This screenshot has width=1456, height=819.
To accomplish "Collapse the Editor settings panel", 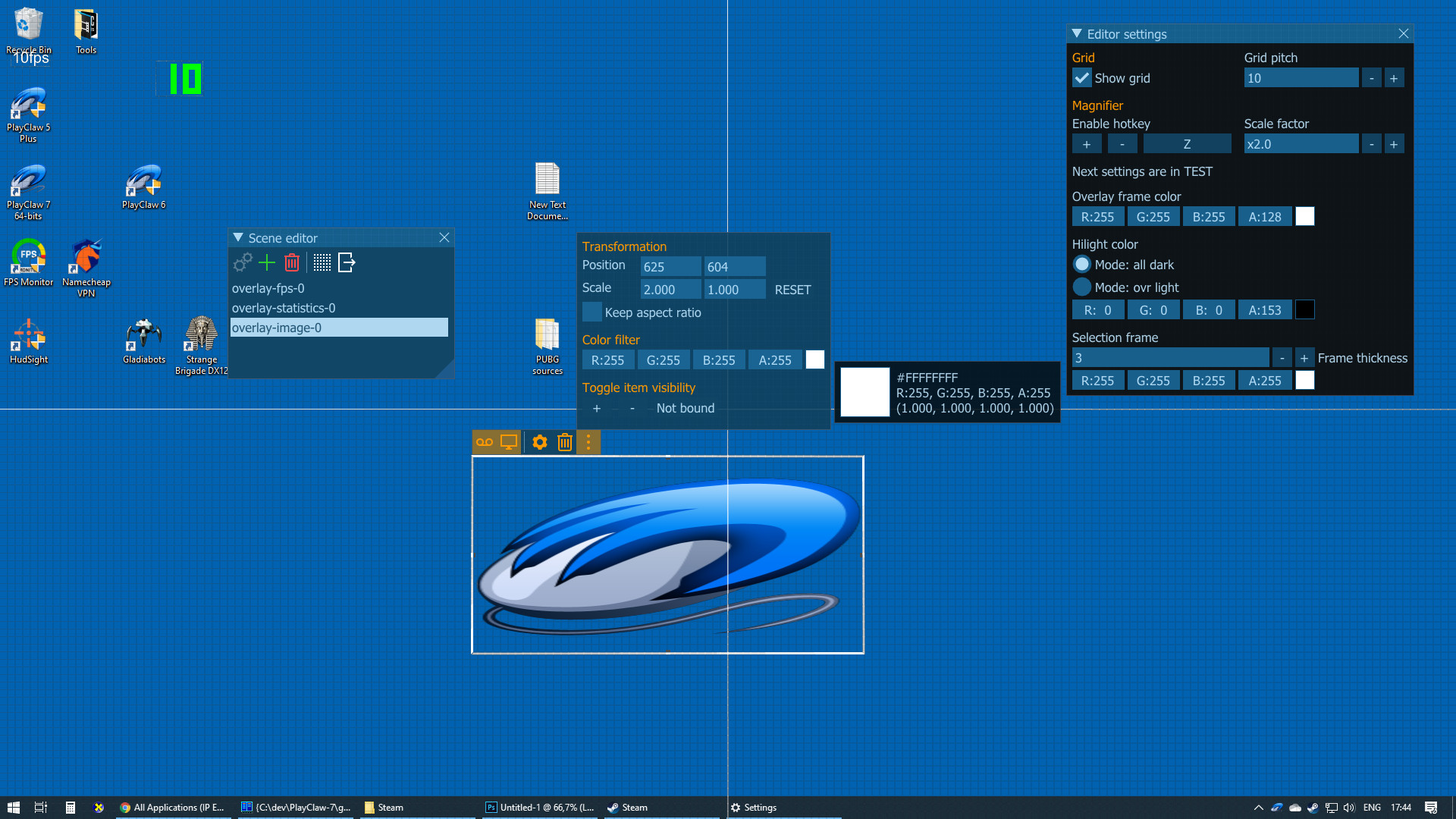I will pos(1075,33).
